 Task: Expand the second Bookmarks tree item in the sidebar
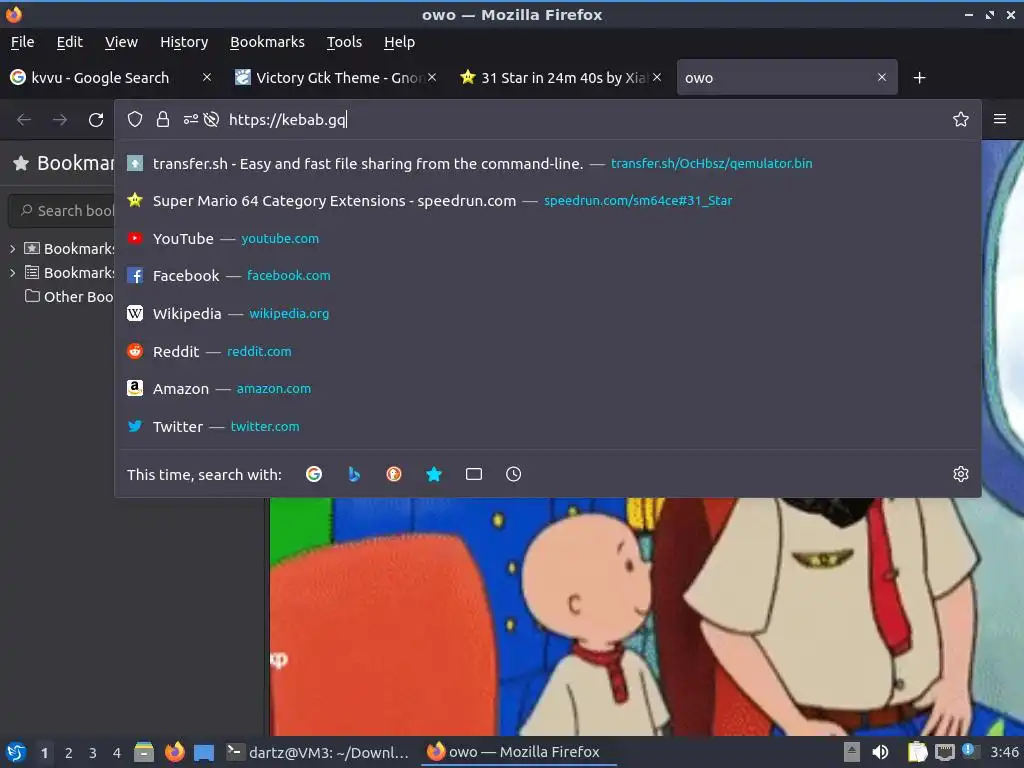coord(12,273)
